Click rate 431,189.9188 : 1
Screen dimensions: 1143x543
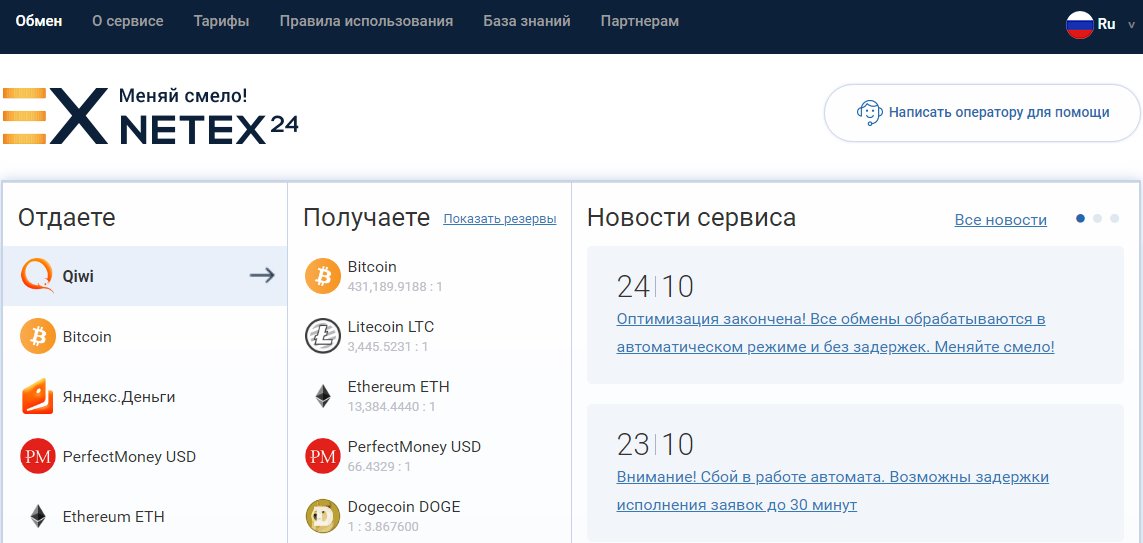[395, 287]
